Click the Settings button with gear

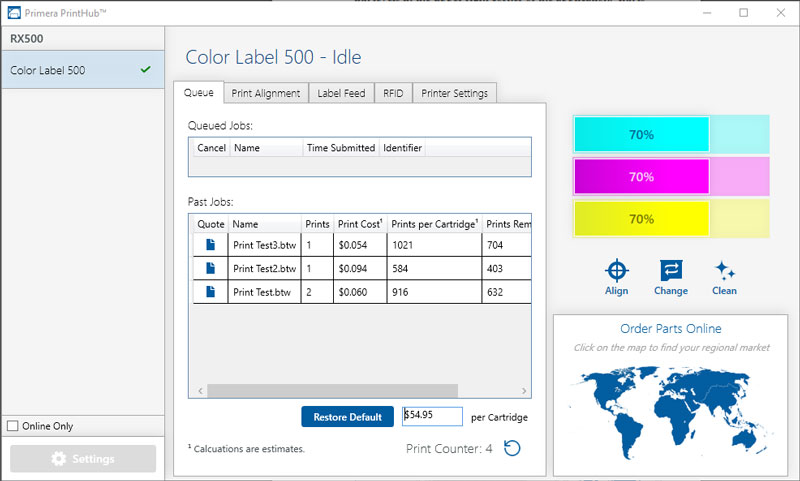(83, 459)
